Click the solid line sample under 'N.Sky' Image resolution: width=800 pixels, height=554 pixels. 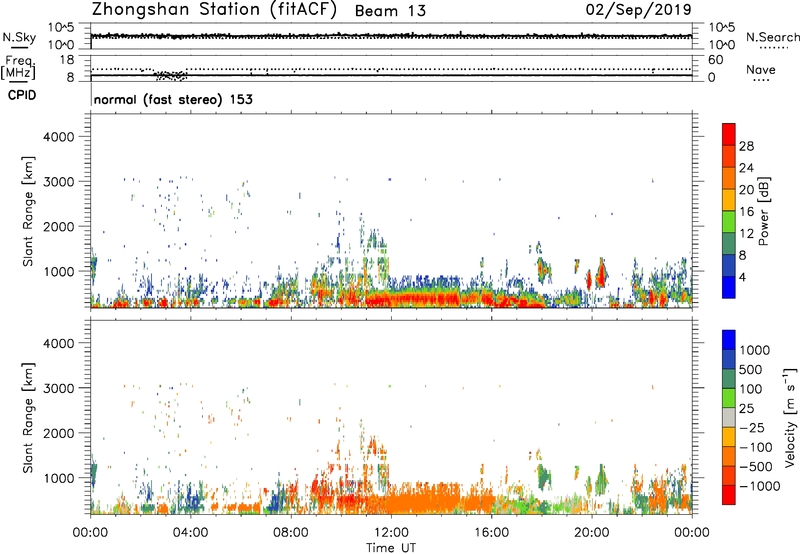(19, 47)
